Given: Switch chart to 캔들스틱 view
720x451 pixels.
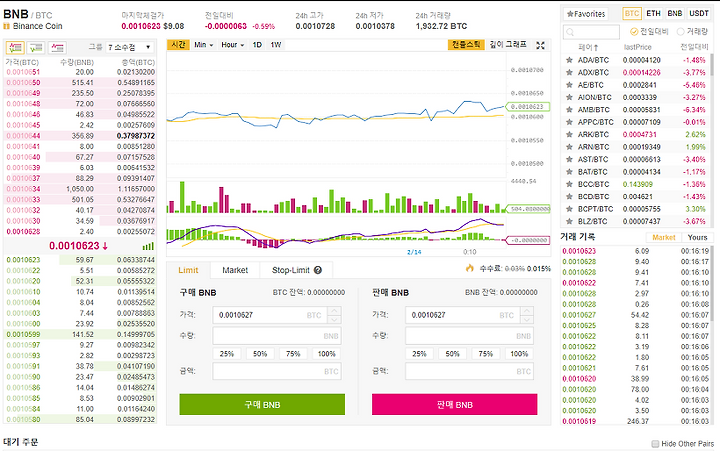Looking at the screenshot, I should tap(466, 45).
